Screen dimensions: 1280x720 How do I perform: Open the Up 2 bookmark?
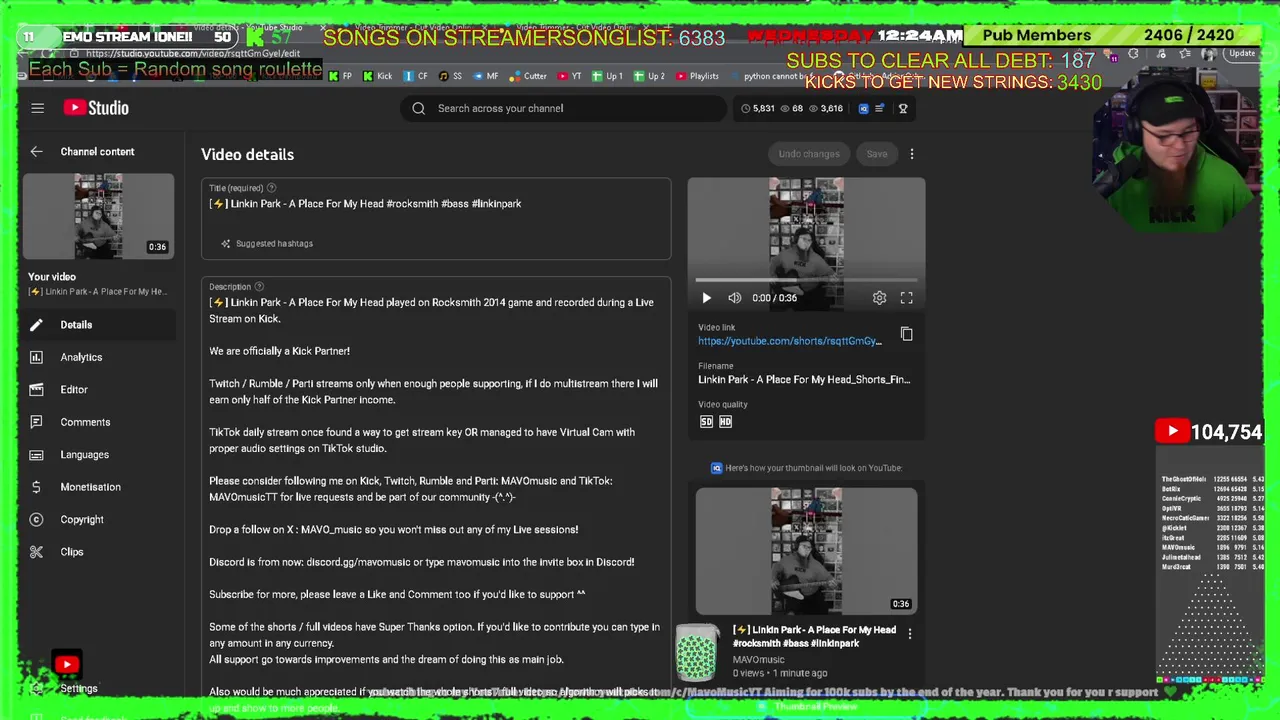pyautogui.click(x=649, y=76)
